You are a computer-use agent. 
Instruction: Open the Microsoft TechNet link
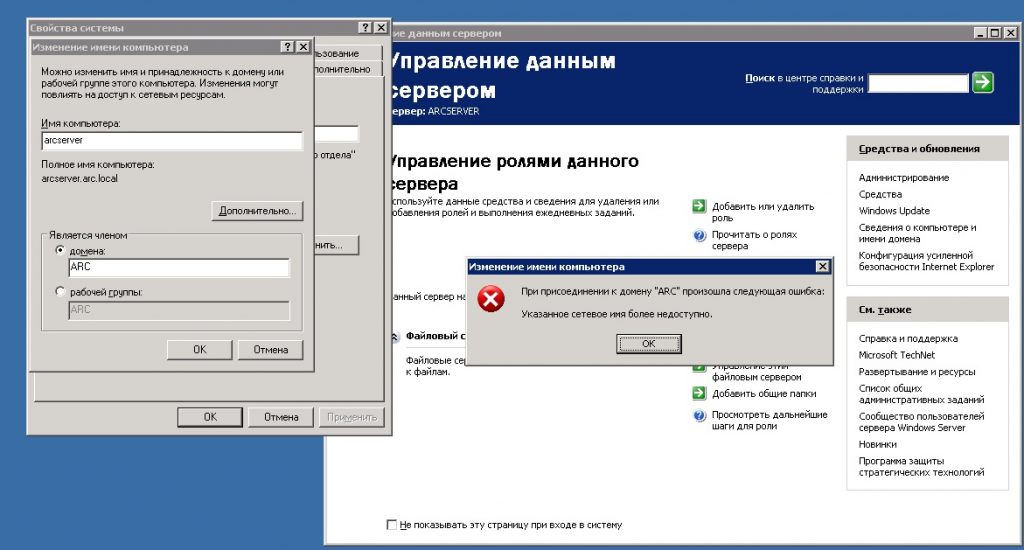(897, 355)
